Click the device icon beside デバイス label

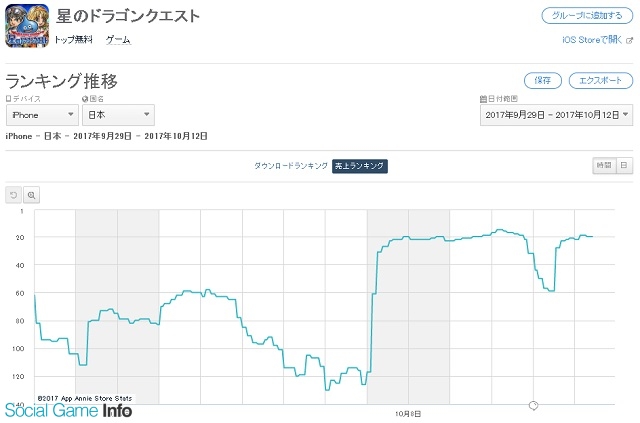coord(8,98)
